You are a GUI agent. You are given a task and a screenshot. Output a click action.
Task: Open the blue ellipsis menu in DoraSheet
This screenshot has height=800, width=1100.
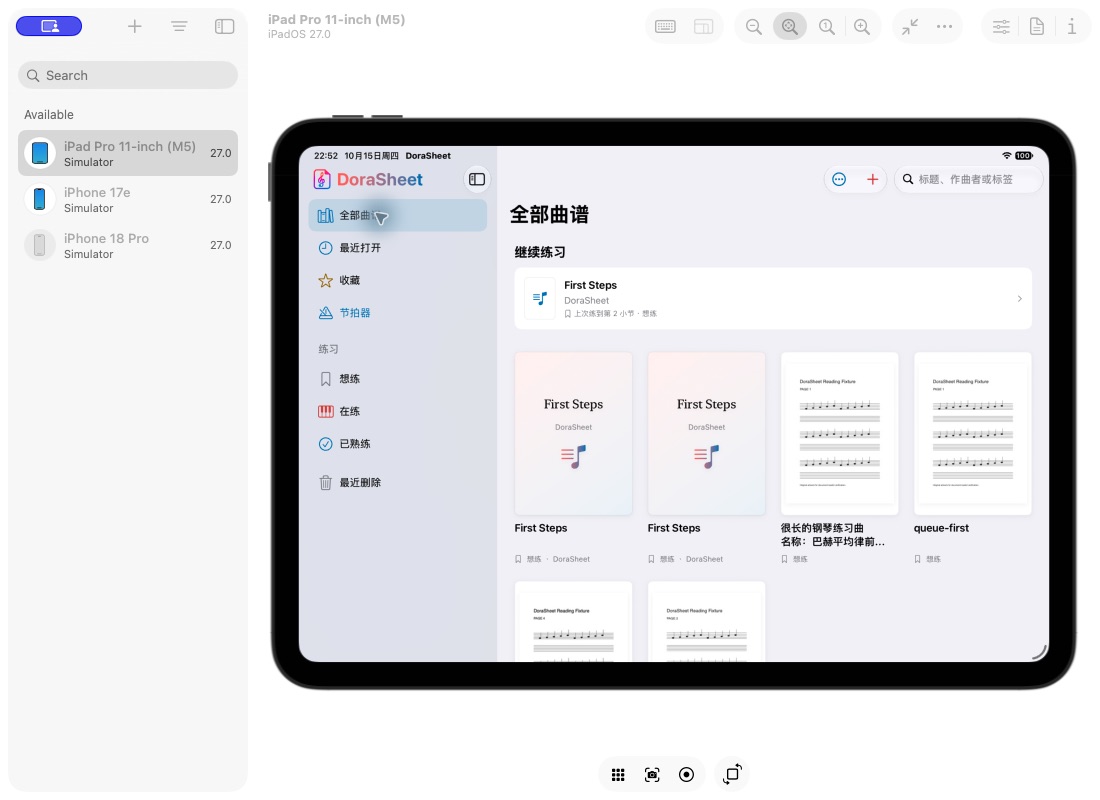[x=839, y=180]
